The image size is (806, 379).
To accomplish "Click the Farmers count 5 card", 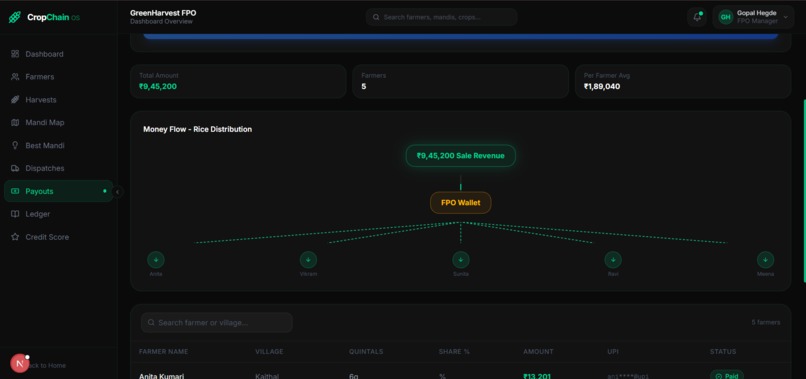I will point(461,81).
